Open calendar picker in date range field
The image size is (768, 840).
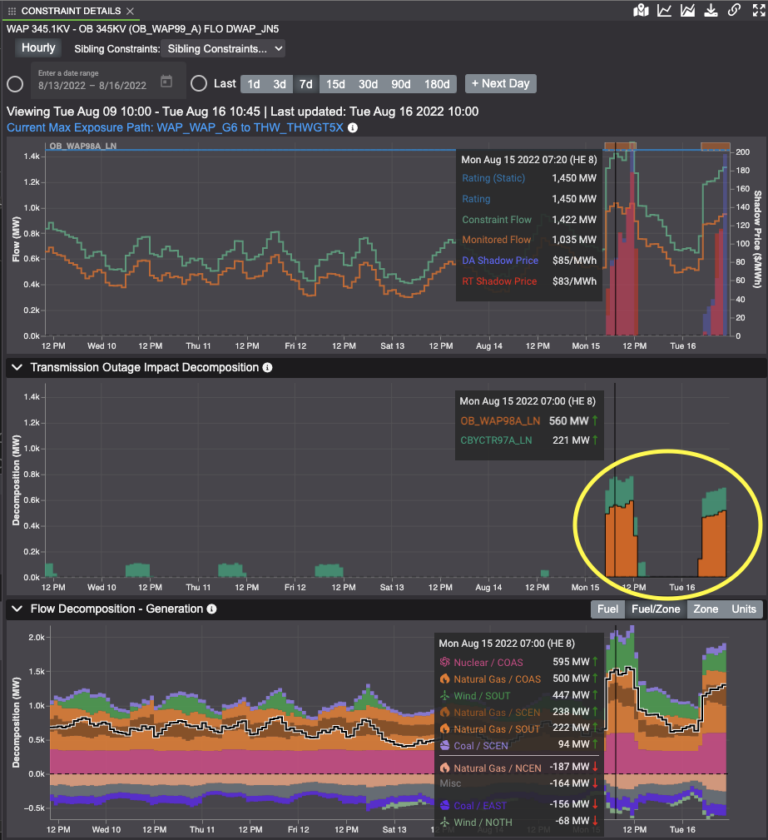tap(167, 82)
